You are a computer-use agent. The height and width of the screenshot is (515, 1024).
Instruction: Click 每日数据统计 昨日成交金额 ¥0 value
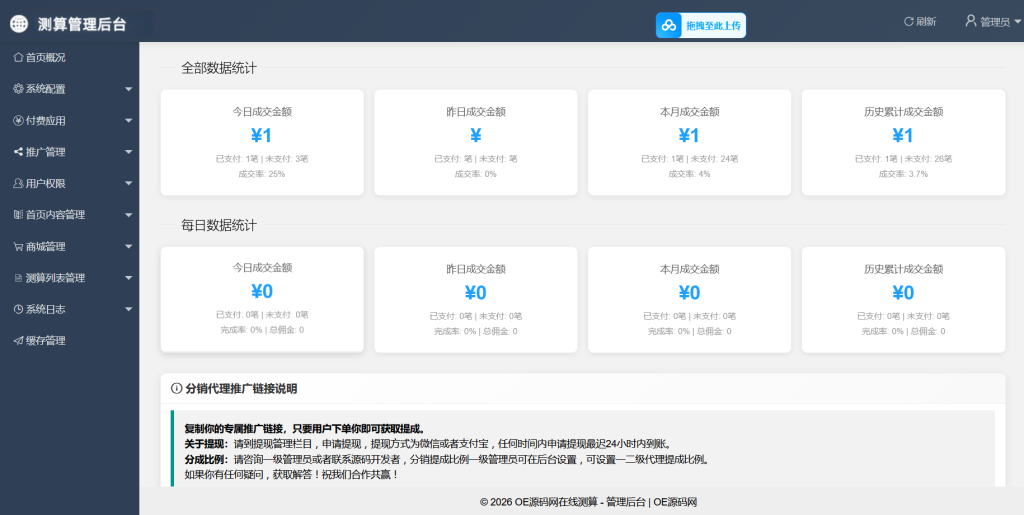[475, 292]
